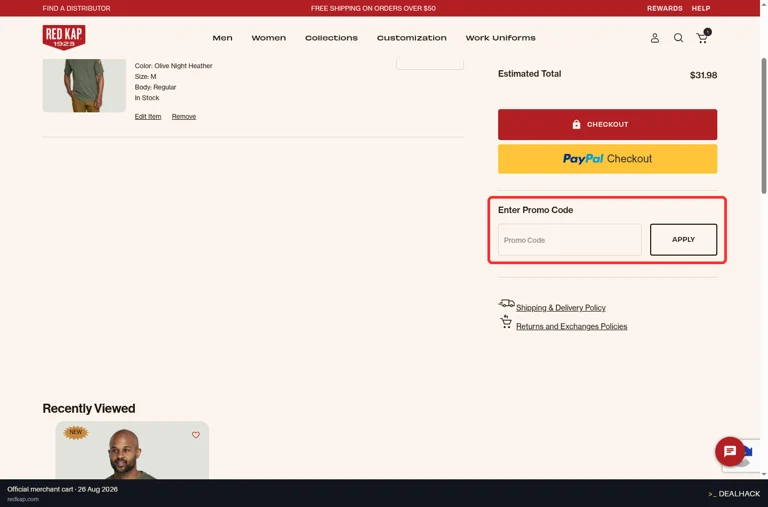768x507 pixels.
Task: Click the free shipping banner text
Action: click(373, 8)
